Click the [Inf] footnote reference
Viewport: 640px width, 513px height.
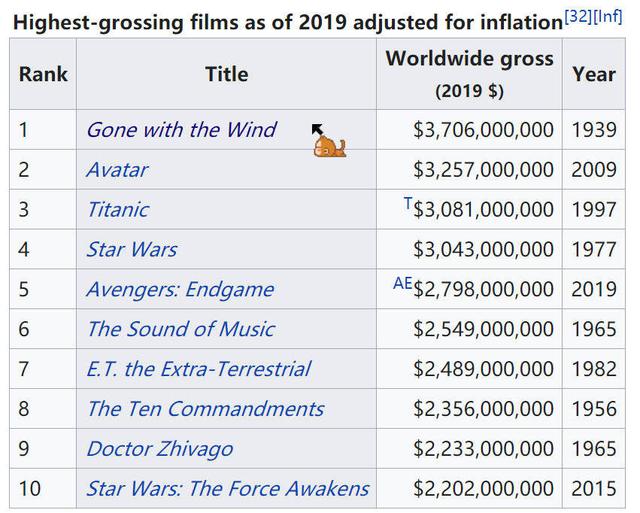tap(609, 15)
